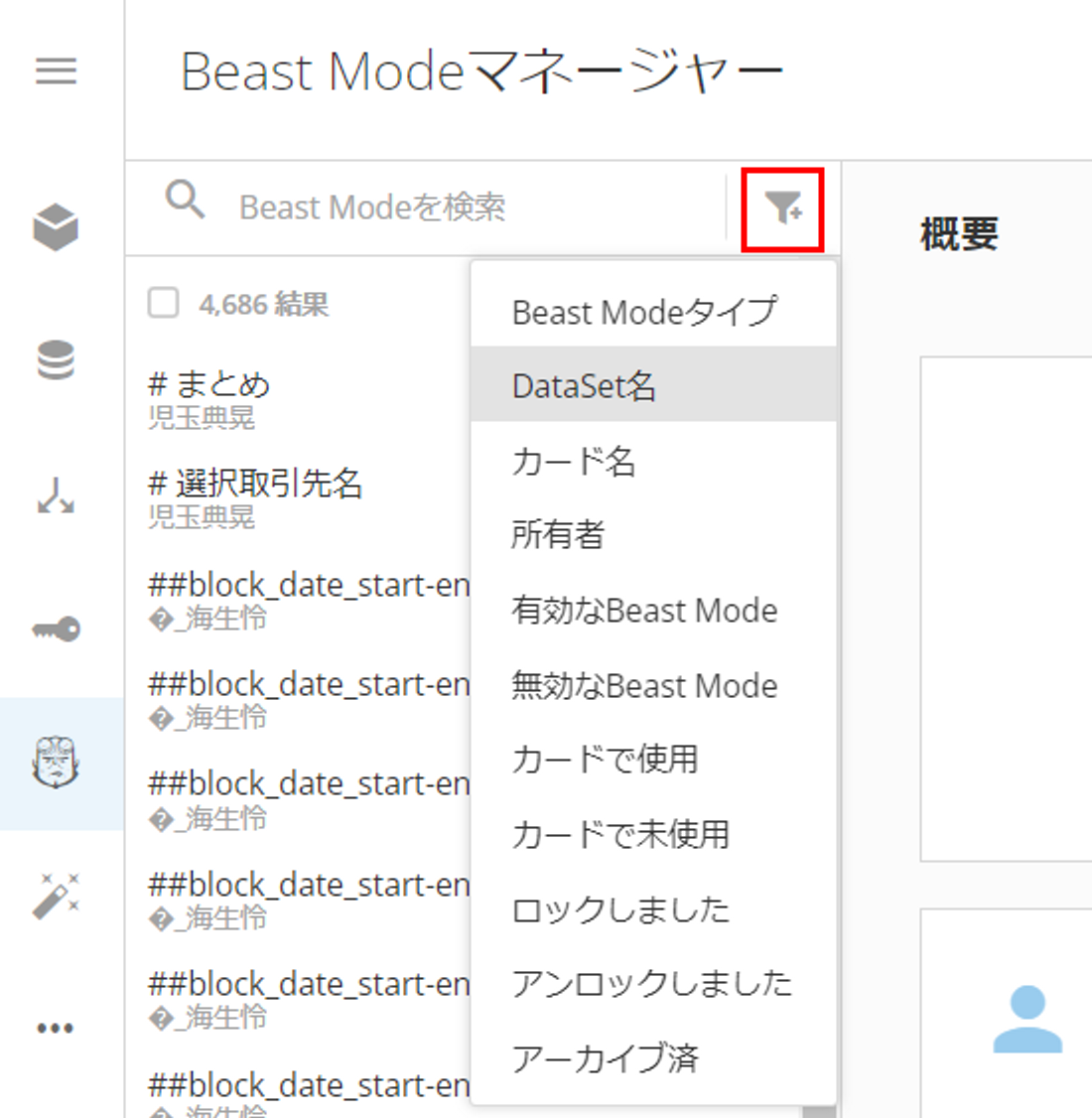Choose カード名 filter option
The width and height of the screenshot is (1092, 1118).
point(653,460)
